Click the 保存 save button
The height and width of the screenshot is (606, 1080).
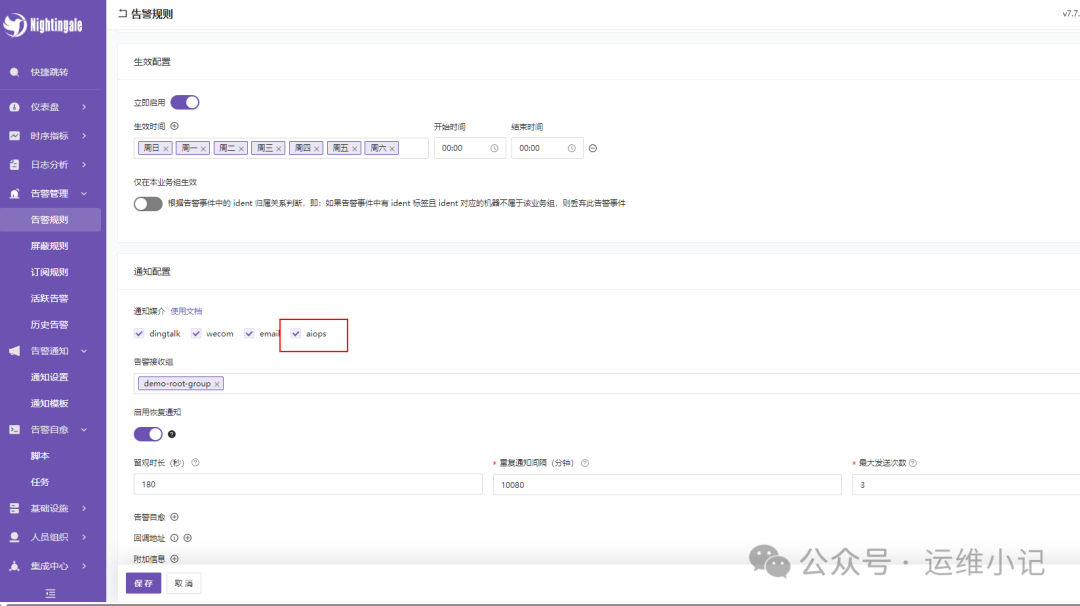(143, 582)
